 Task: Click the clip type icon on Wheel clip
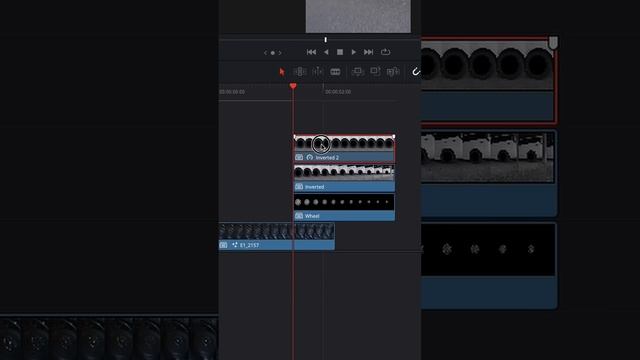click(x=299, y=216)
